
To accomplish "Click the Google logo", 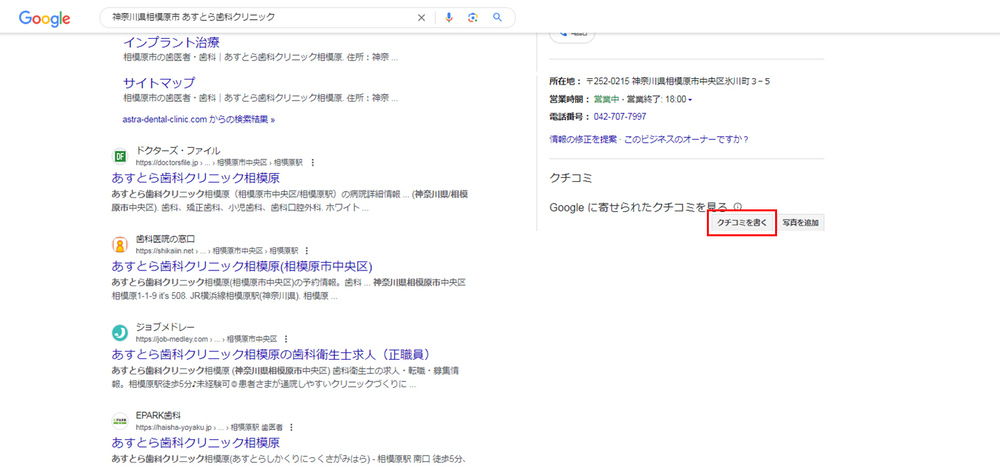I will (44, 18).
